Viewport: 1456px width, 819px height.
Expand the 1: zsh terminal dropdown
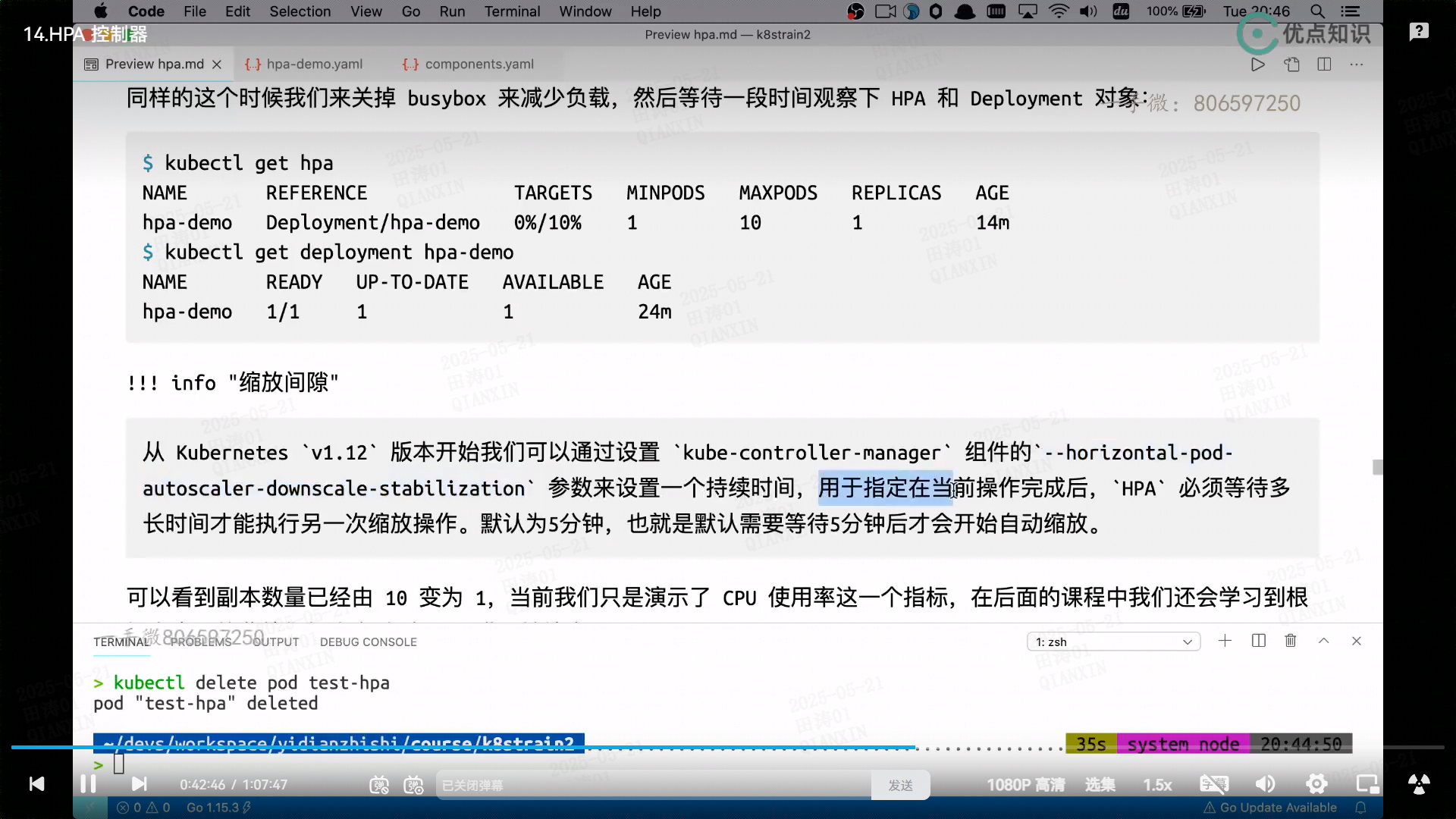tap(1113, 642)
